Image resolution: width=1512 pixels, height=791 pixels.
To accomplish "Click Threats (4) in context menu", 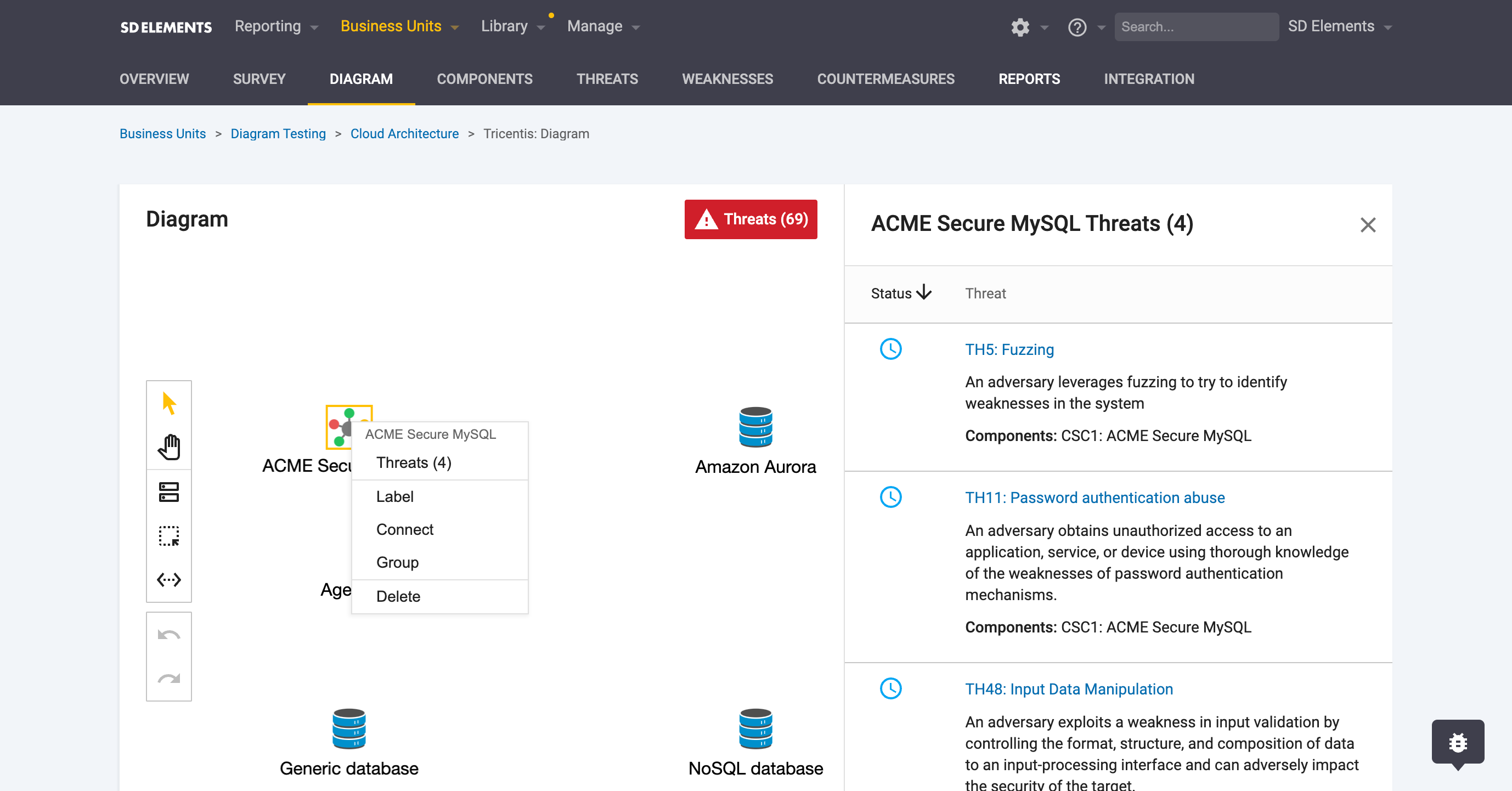I will pos(414,463).
